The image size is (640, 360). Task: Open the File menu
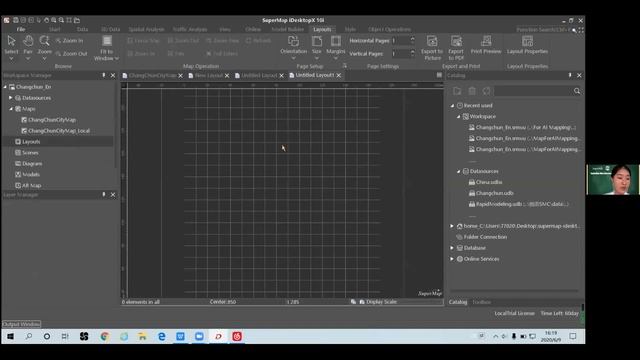point(21,29)
